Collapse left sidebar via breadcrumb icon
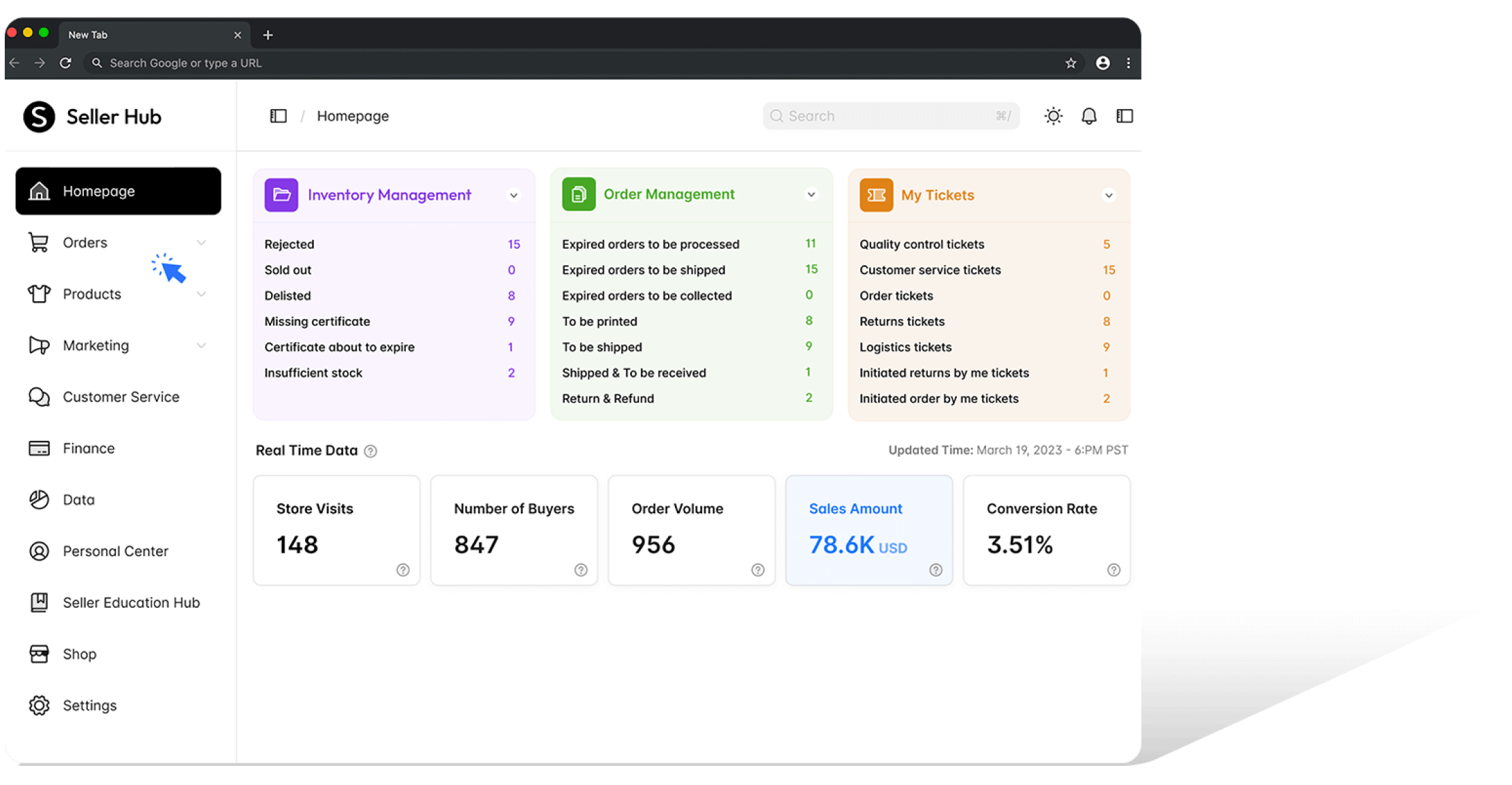 (278, 116)
